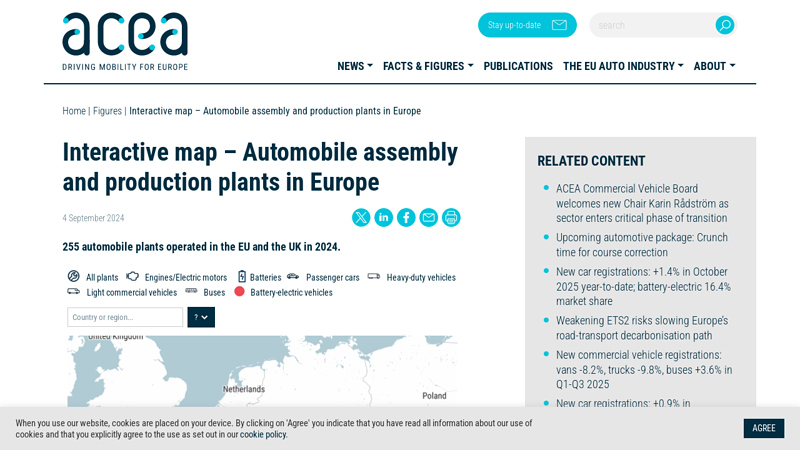Image resolution: width=800 pixels, height=450 pixels.
Task: Open the NEWS dropdown menu
Action: pos(355,66)
